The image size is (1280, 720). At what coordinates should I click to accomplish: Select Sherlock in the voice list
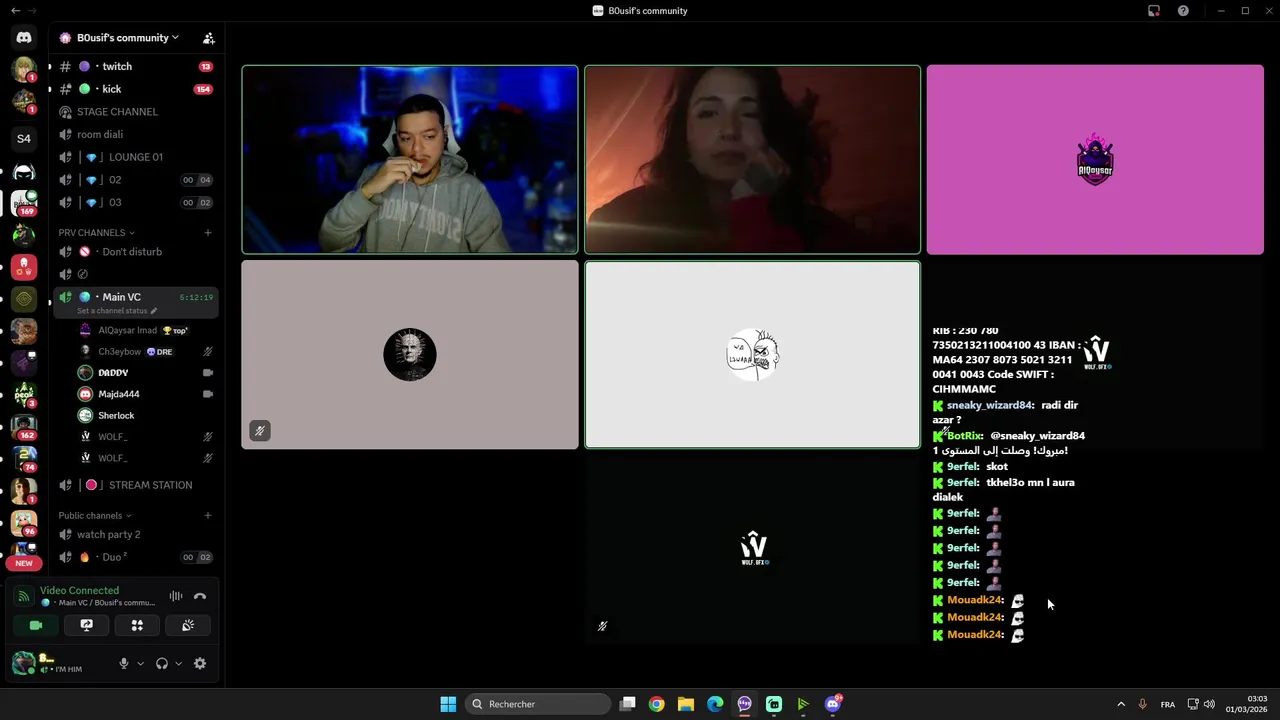(146, 415)
